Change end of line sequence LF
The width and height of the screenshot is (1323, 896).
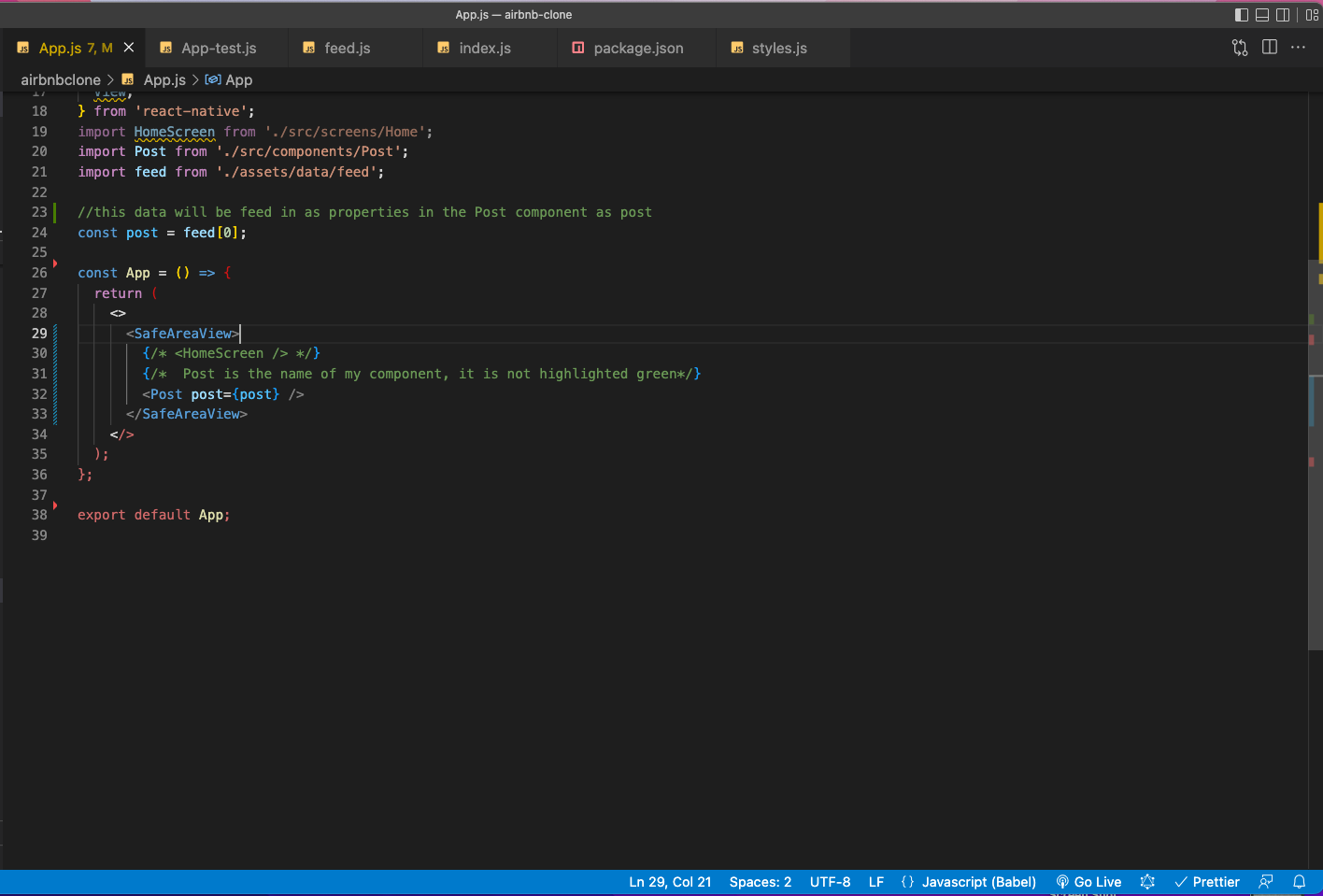coord(876,882)
